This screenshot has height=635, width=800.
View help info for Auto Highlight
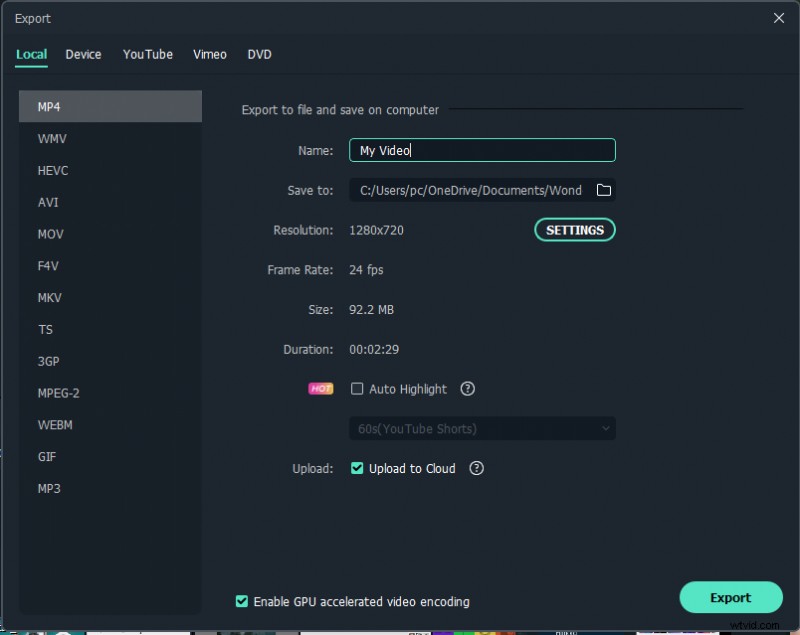tap(467, 389)
